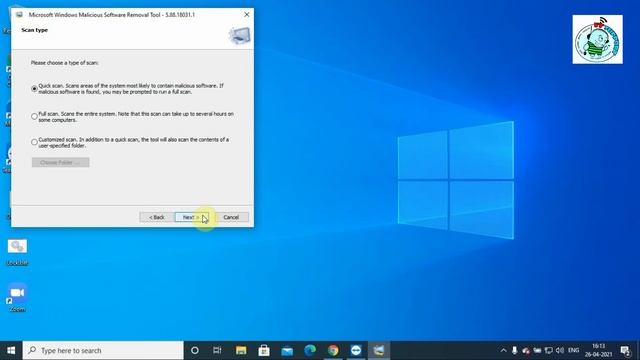Open the volume control tray icon
This screenshot has height=360, width=640.
(x=560, y=350)
